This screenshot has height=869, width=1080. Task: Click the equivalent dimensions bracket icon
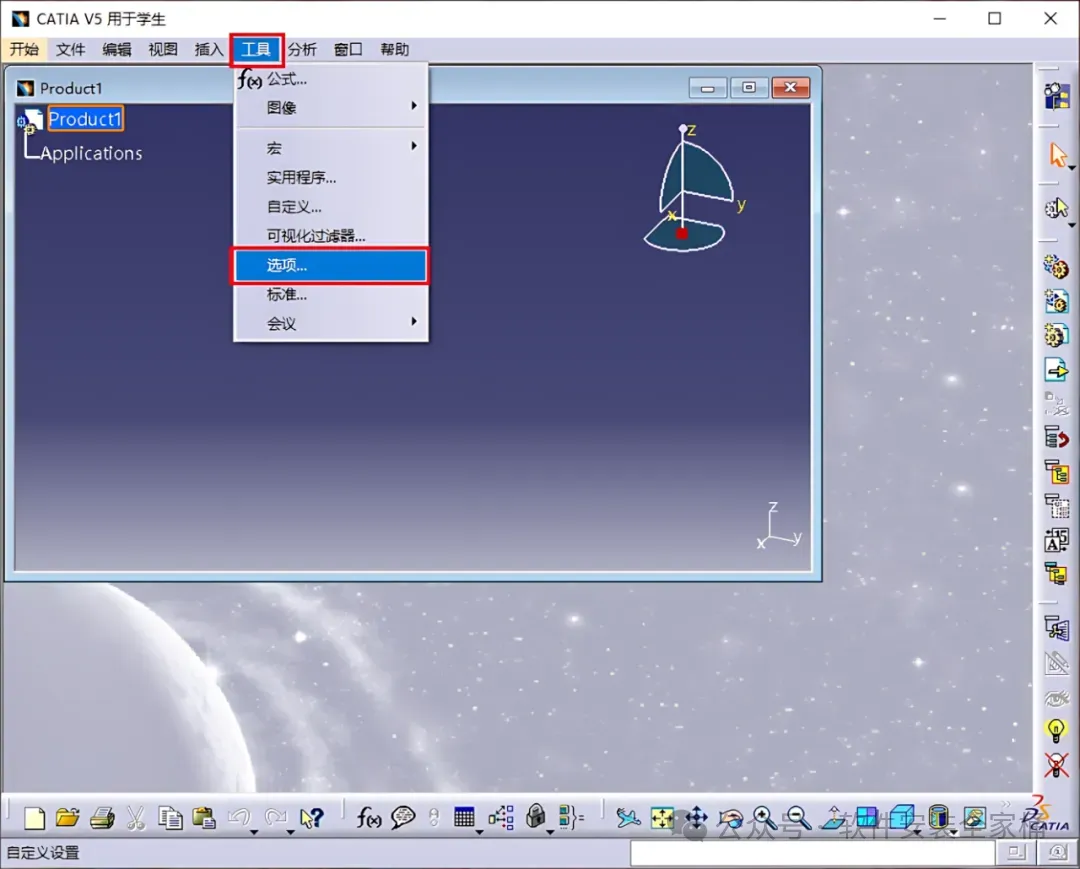571,817
